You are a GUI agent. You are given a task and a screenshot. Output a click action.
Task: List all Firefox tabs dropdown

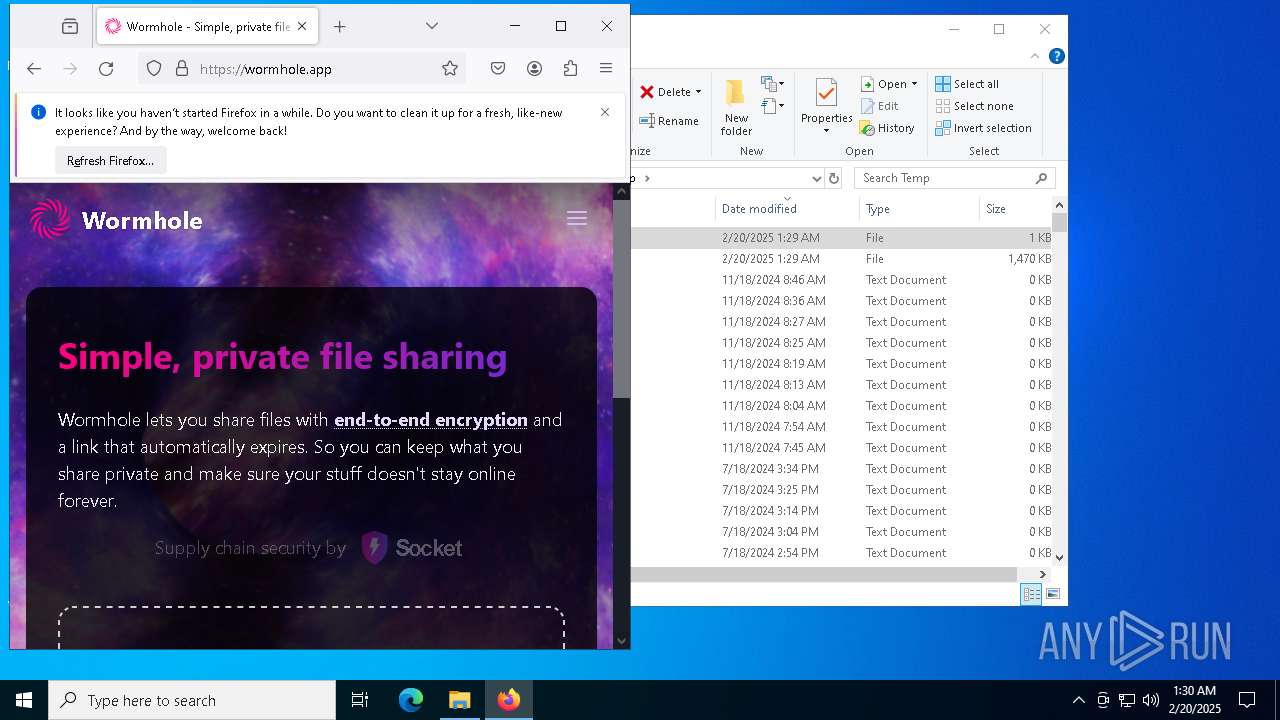(x=432, y=26)
